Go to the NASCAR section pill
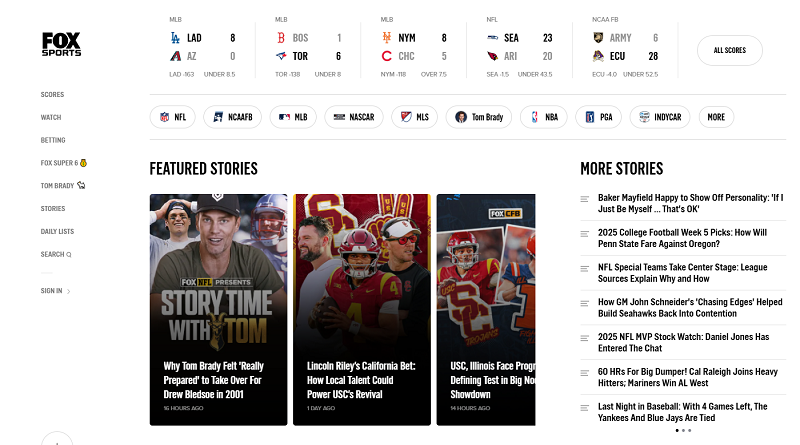Screen dimensions: 800x445 click(354, 117)
